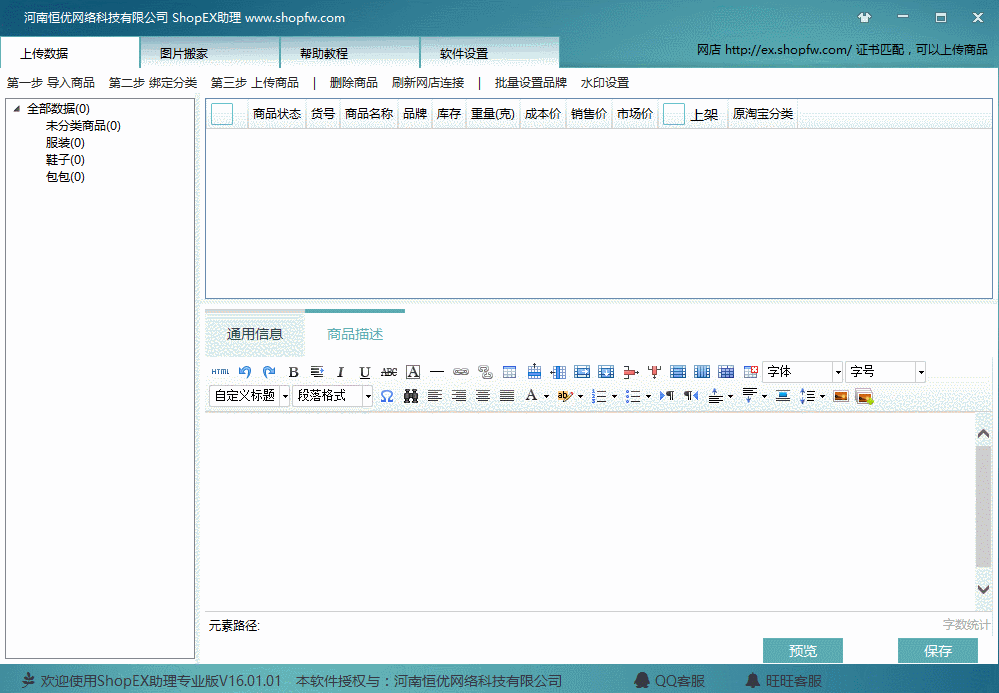Toggle the 上架 checkbox in table header
Screen dimensions: 999x693
pos(674,114)
